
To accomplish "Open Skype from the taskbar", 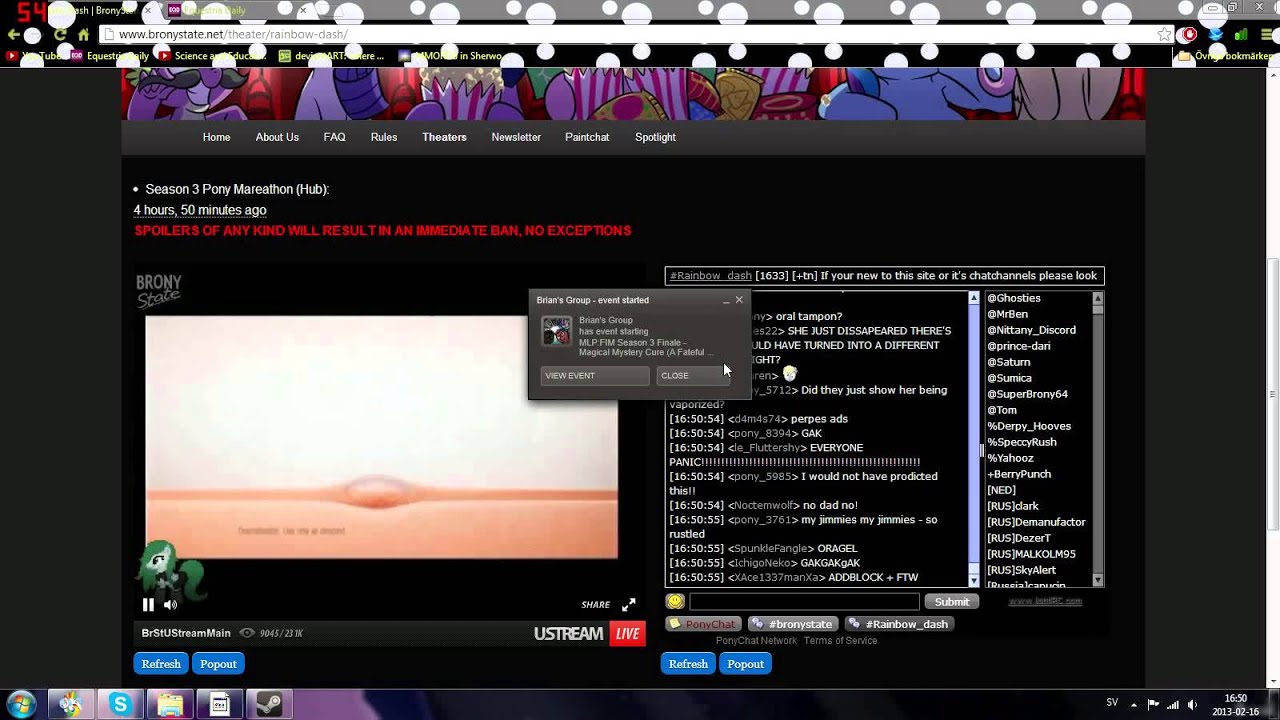I will 120,704.
